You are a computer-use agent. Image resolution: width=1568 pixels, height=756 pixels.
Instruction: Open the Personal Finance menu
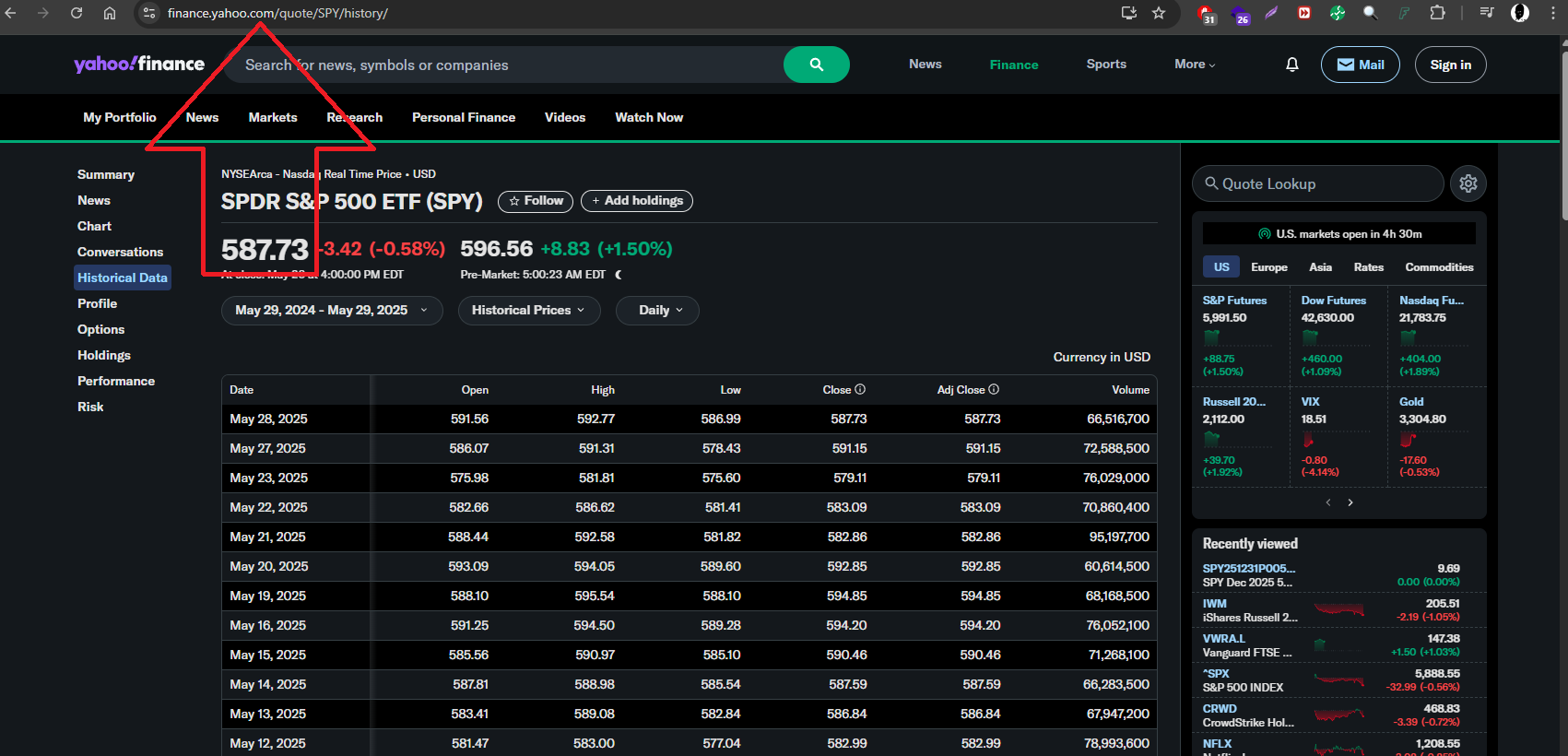click(464, 117)
